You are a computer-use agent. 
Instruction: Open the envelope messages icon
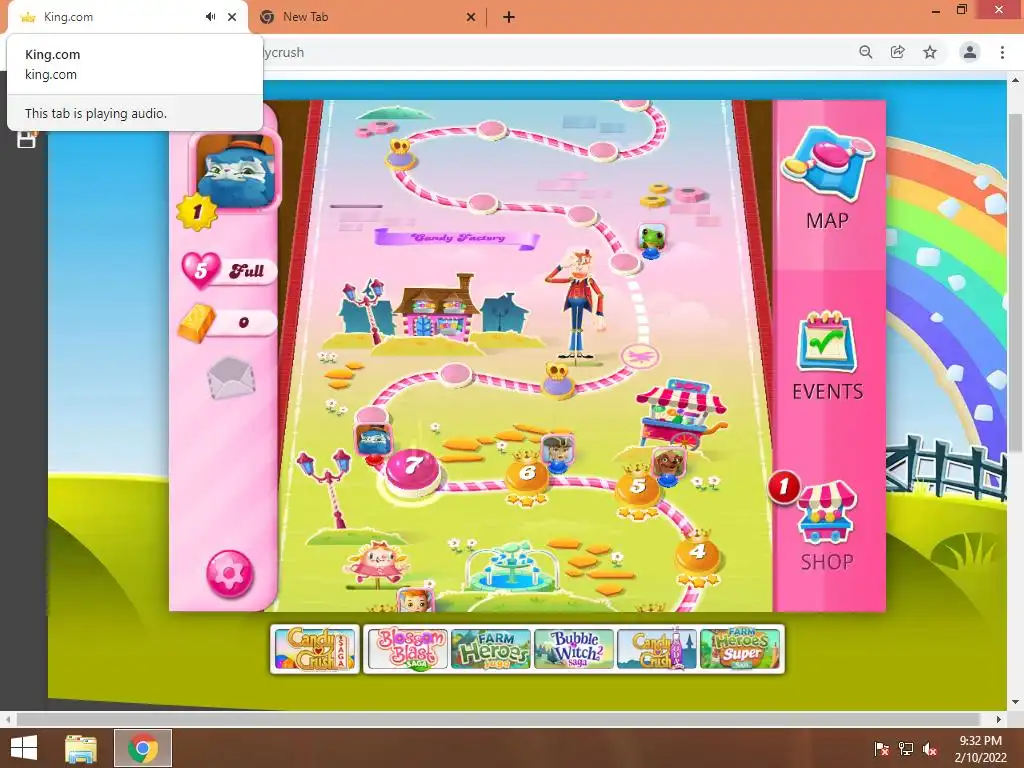pyautogui.click(x=231, y=377)
